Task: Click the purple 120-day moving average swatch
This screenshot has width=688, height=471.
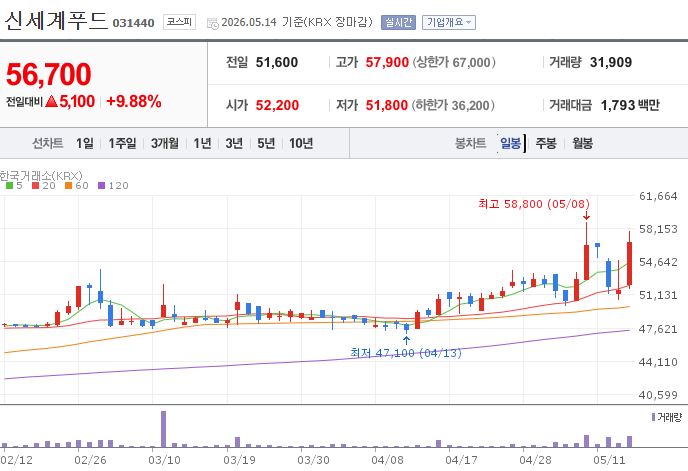Action: (101, 186)
